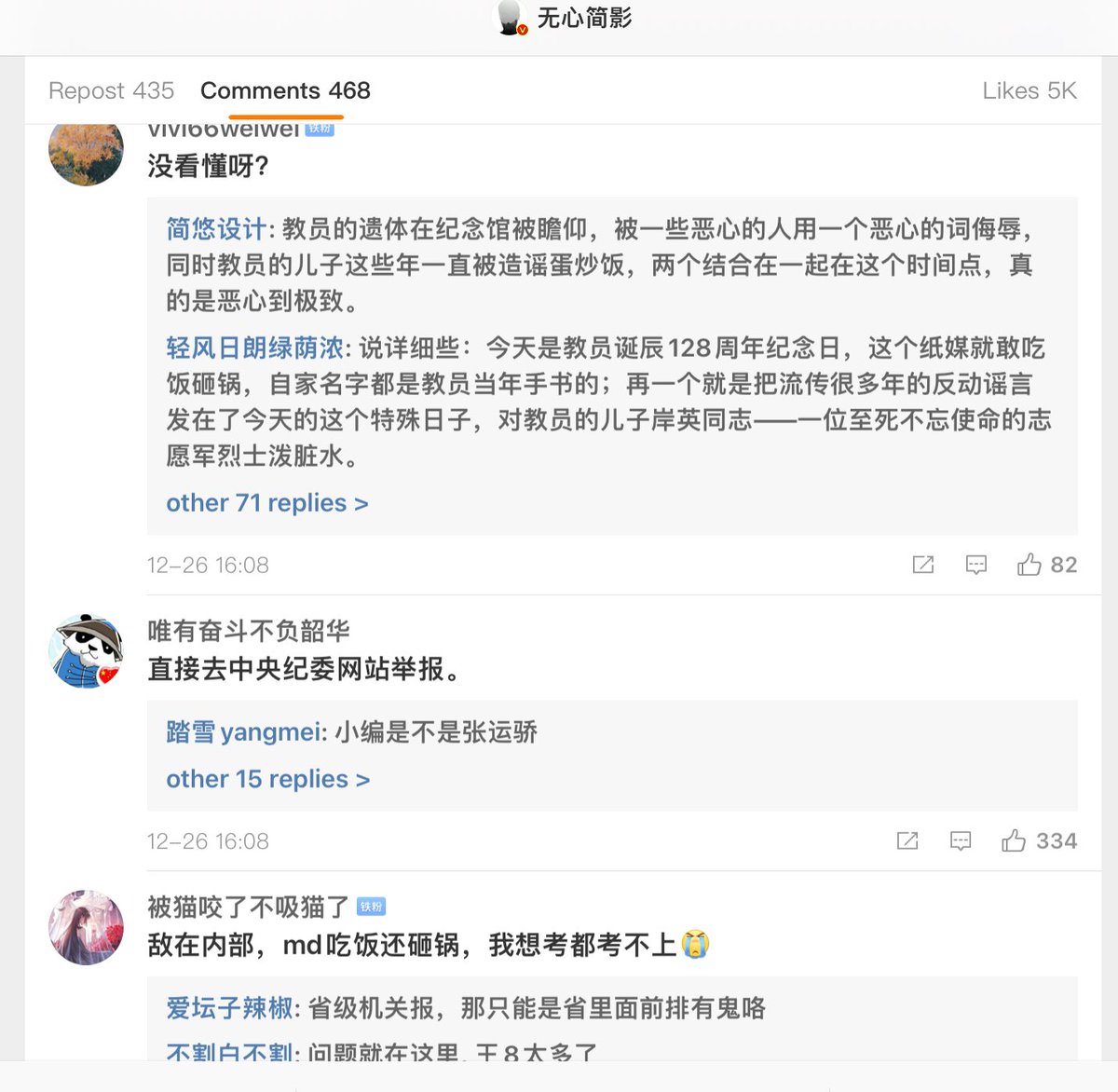Open 无心简影 profile avatar at top
The image size is (1118, 1092).
click(x=510, y=18)
